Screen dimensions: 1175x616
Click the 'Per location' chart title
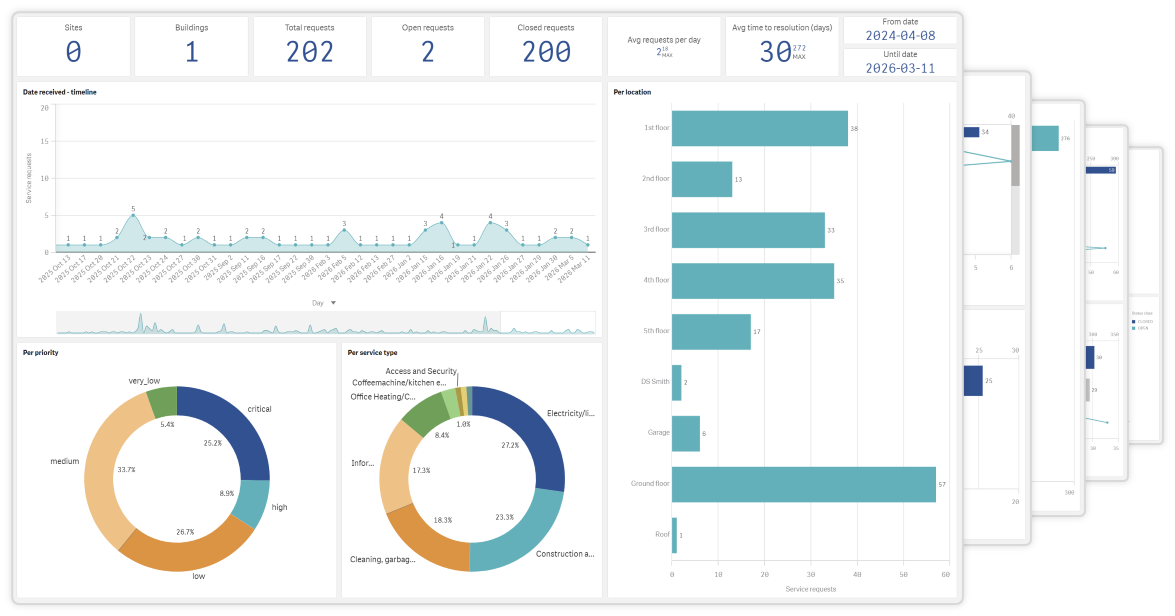632,92
